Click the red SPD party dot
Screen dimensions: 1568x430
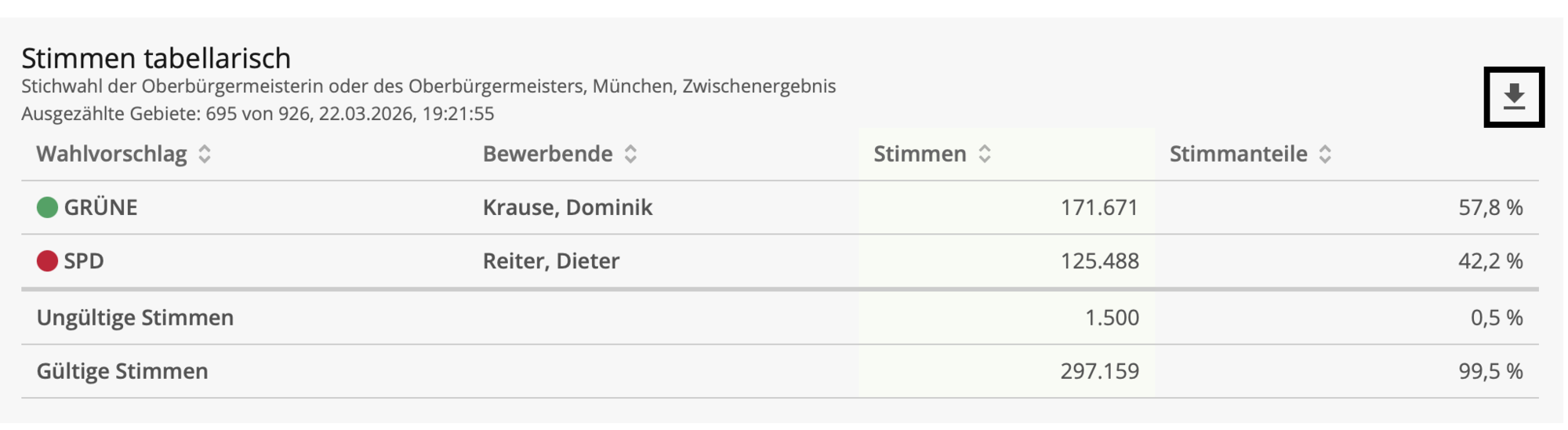[47, 261]
